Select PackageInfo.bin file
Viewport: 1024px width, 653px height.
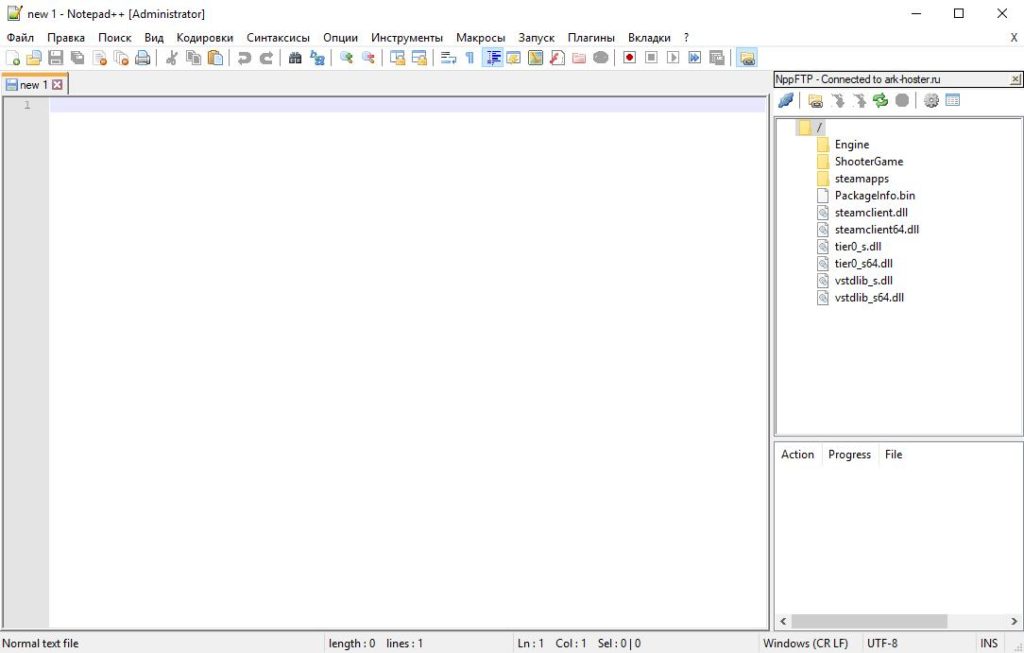pyautogui.click(x=874, y=195)
